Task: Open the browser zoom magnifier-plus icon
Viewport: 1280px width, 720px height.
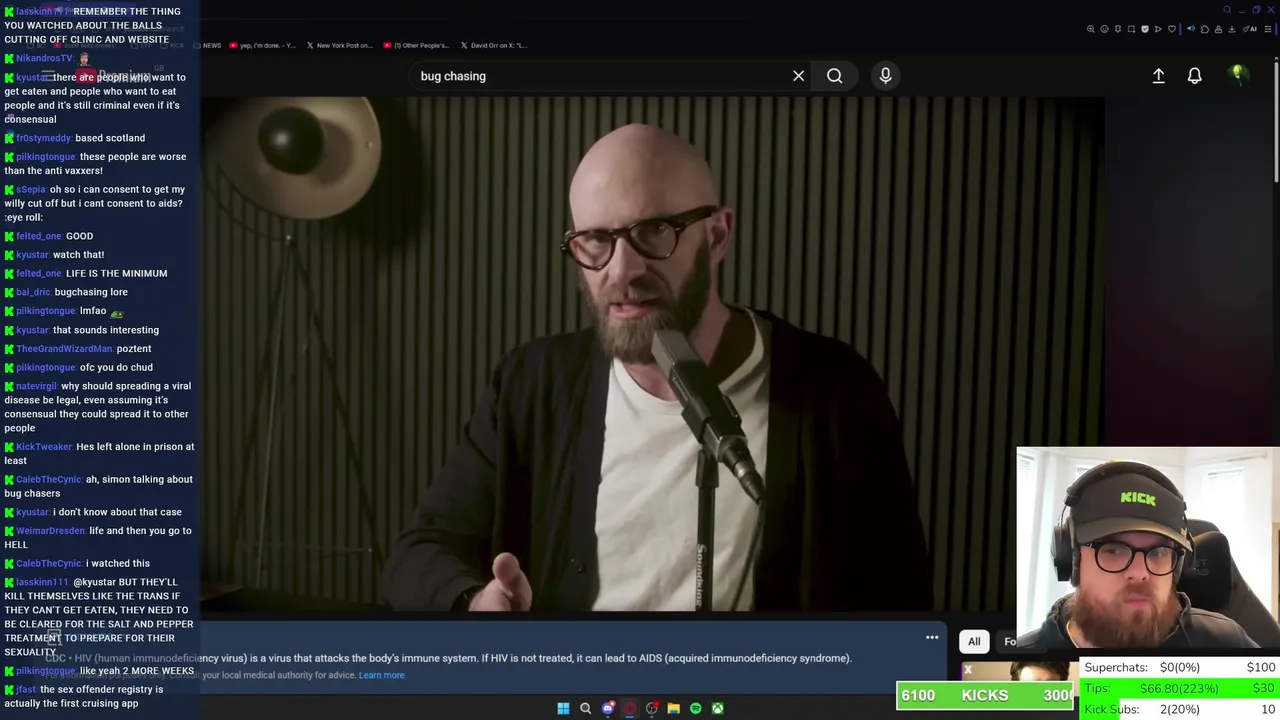Action: click(1091, 29)
